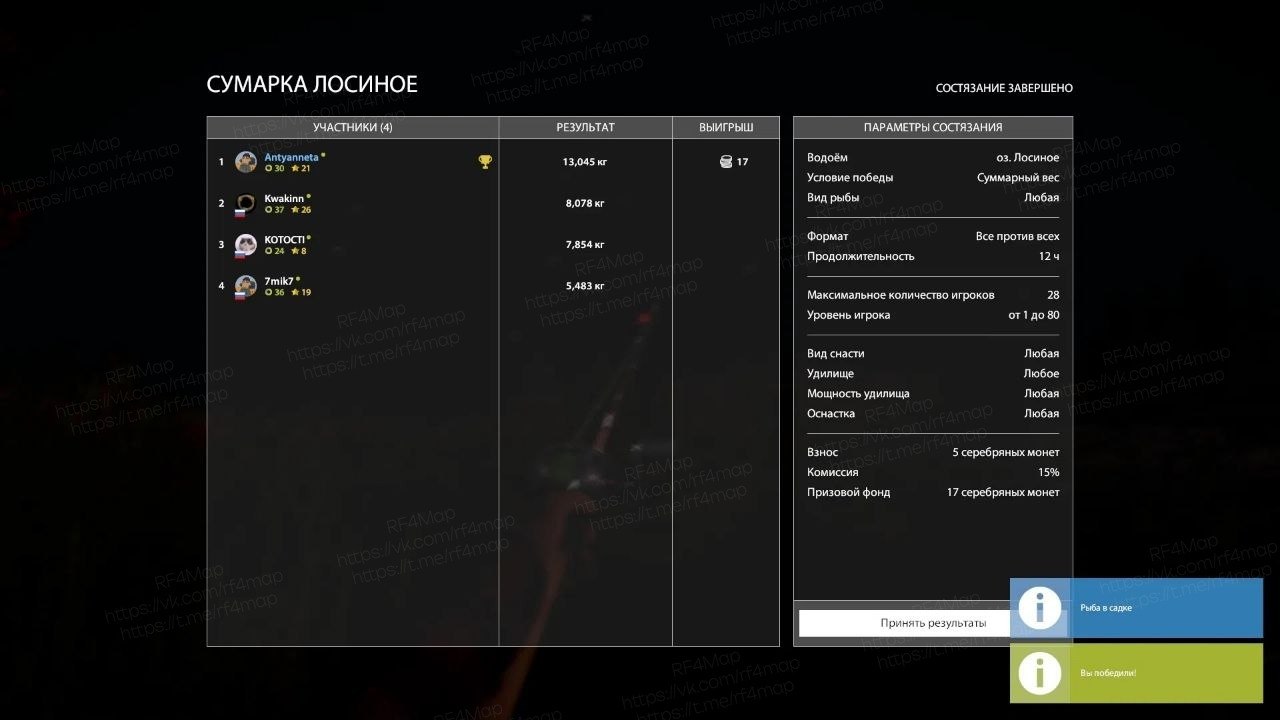Click the '12 ч' duration value
This screenshot has height=720, width=1280.
(1049, 257)
